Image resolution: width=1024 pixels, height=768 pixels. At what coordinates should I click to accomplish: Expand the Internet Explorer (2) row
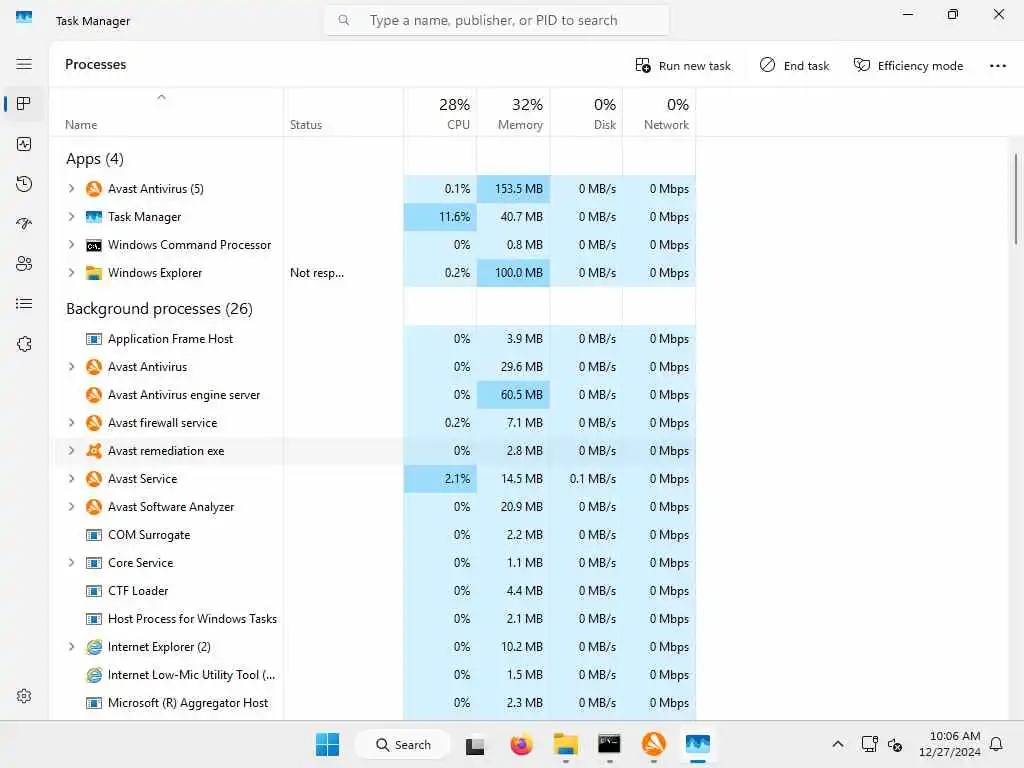coord(71,647)
